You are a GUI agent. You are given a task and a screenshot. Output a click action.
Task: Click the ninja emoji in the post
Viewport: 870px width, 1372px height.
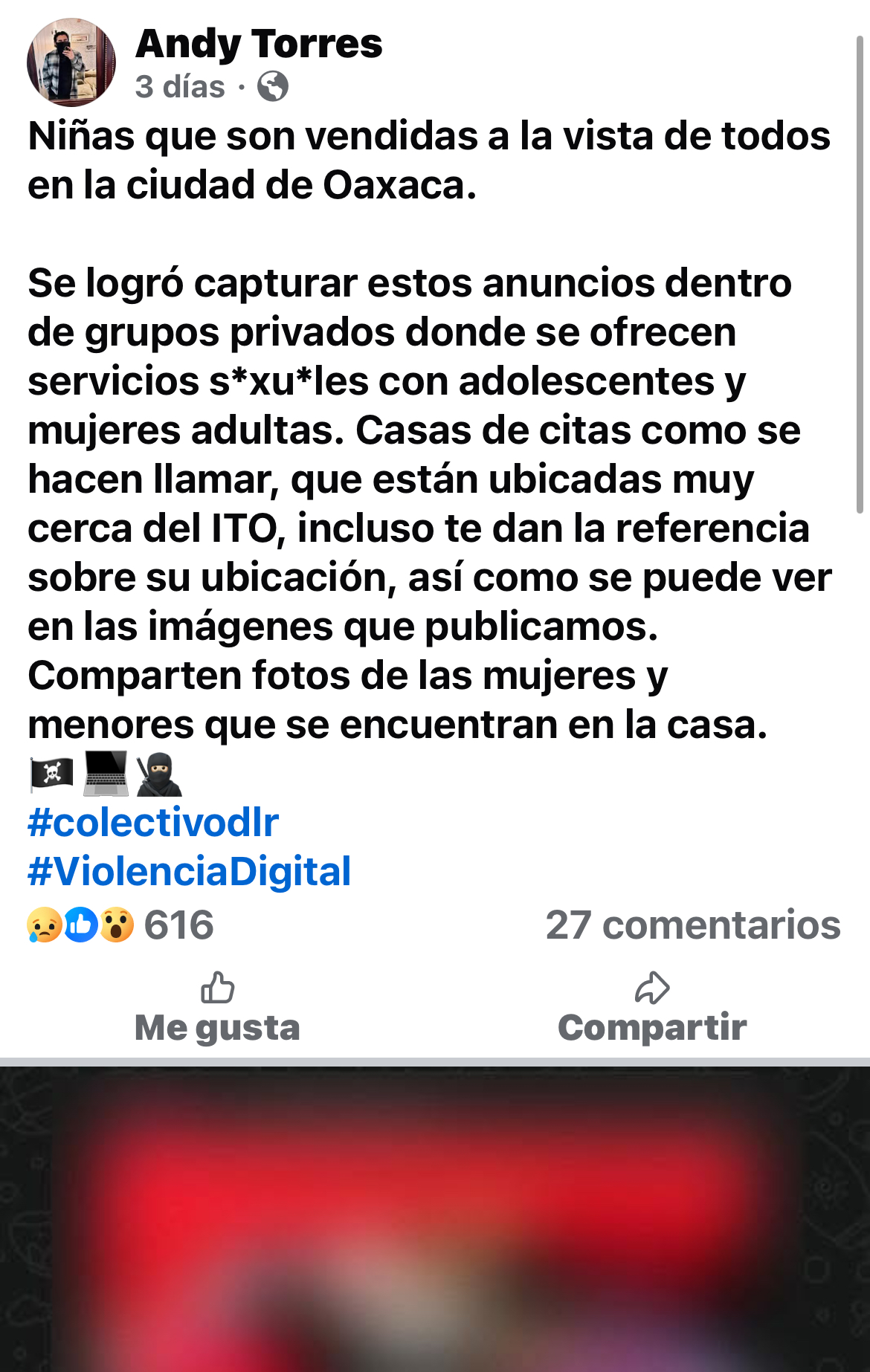point(159,774)
